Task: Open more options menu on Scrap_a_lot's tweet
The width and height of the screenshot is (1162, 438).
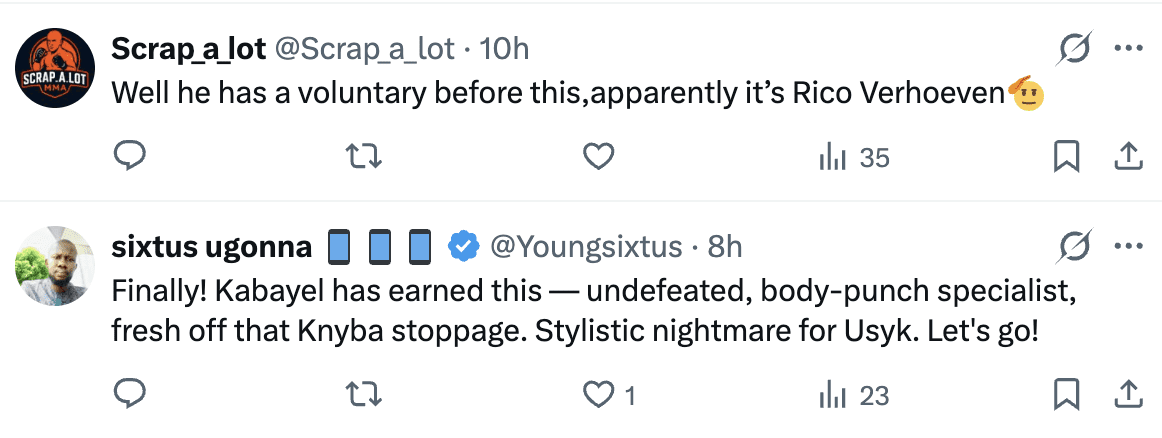Action: tap(1128, 48)
